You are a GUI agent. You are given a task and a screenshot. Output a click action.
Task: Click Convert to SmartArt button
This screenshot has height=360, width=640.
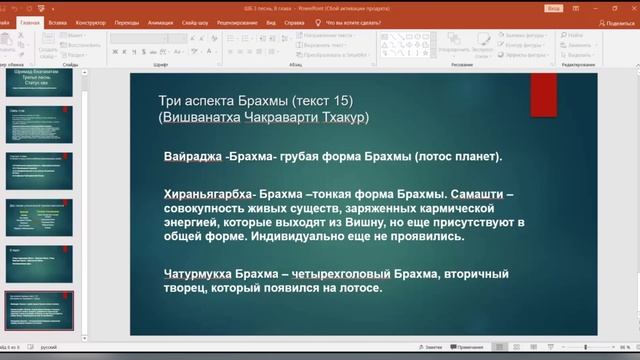[333, 55]
